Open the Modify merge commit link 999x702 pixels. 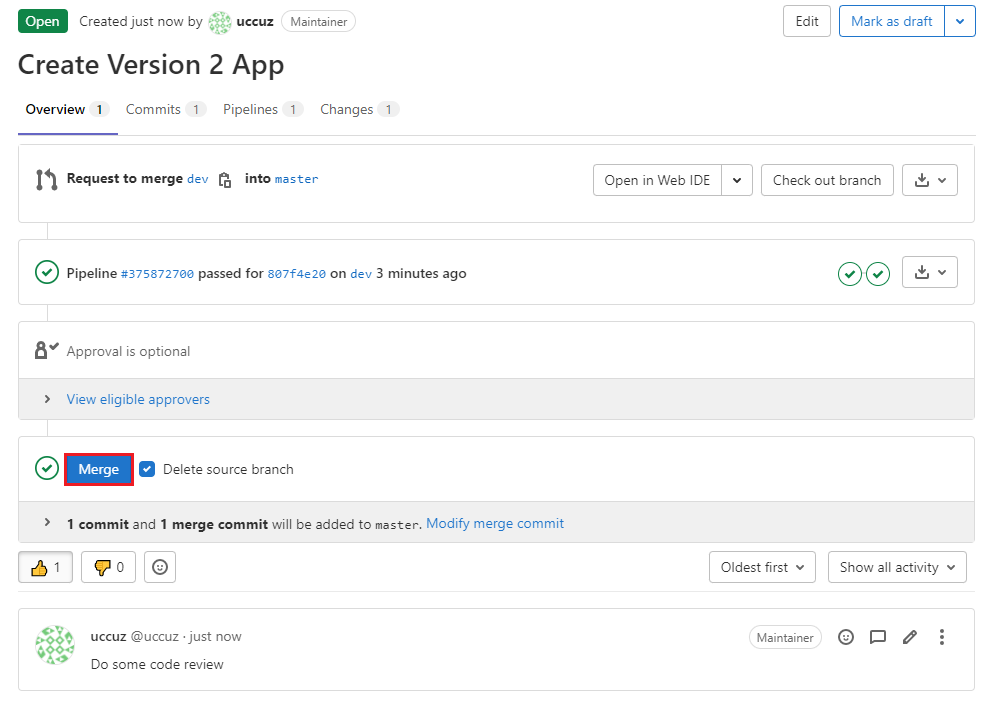(x=494, y=523)
